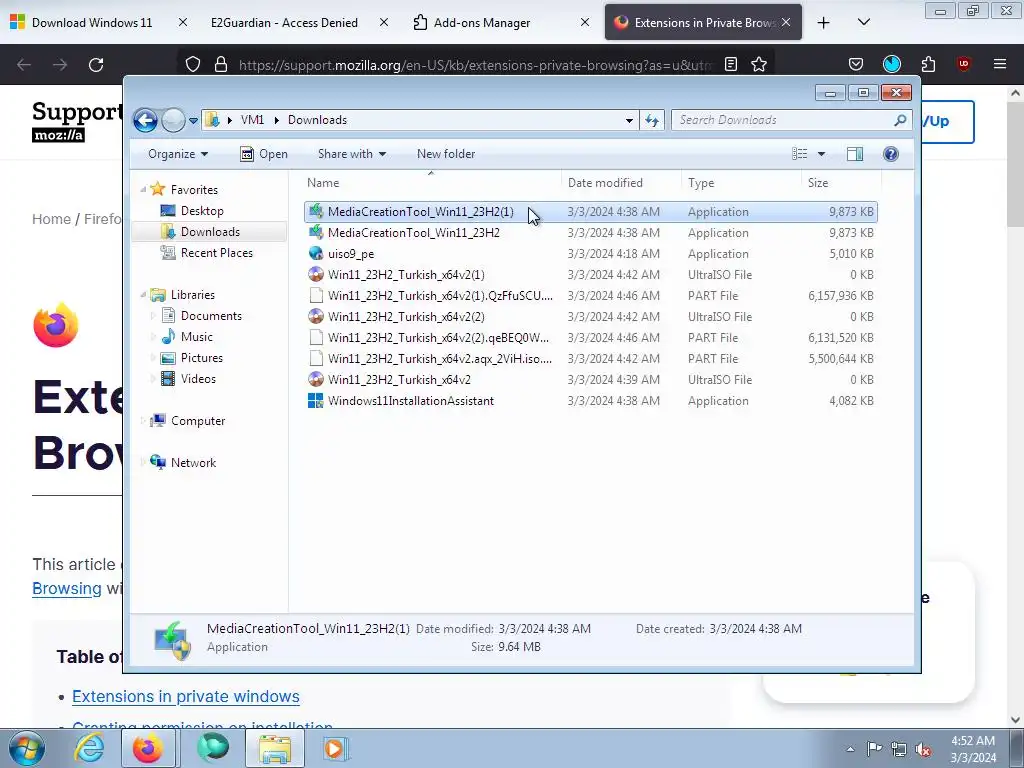Select the 6,131,520 KB PART file
The image size is (1024, 768).
pos(590,338)
